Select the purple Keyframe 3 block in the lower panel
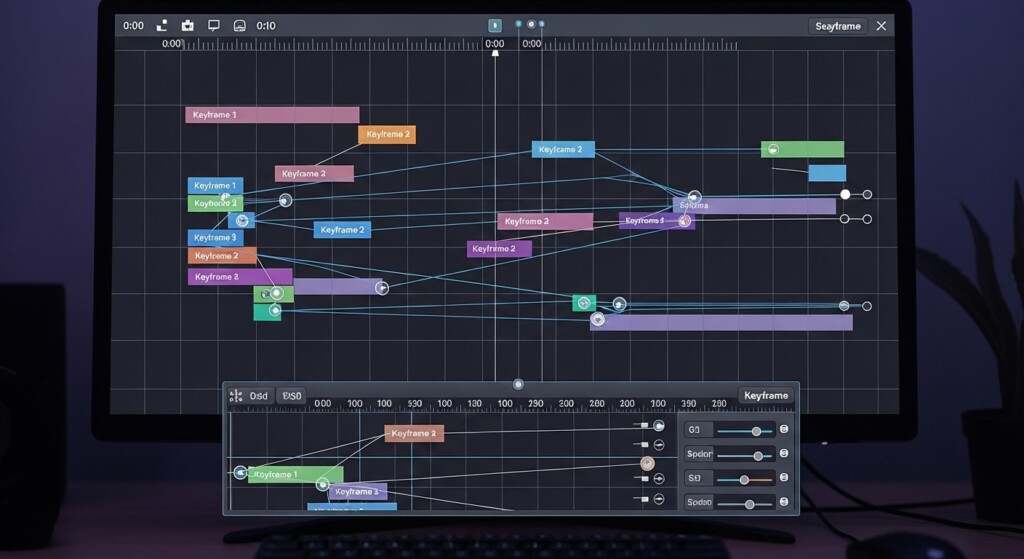The image size is (1024, 559). coord(358,492)
